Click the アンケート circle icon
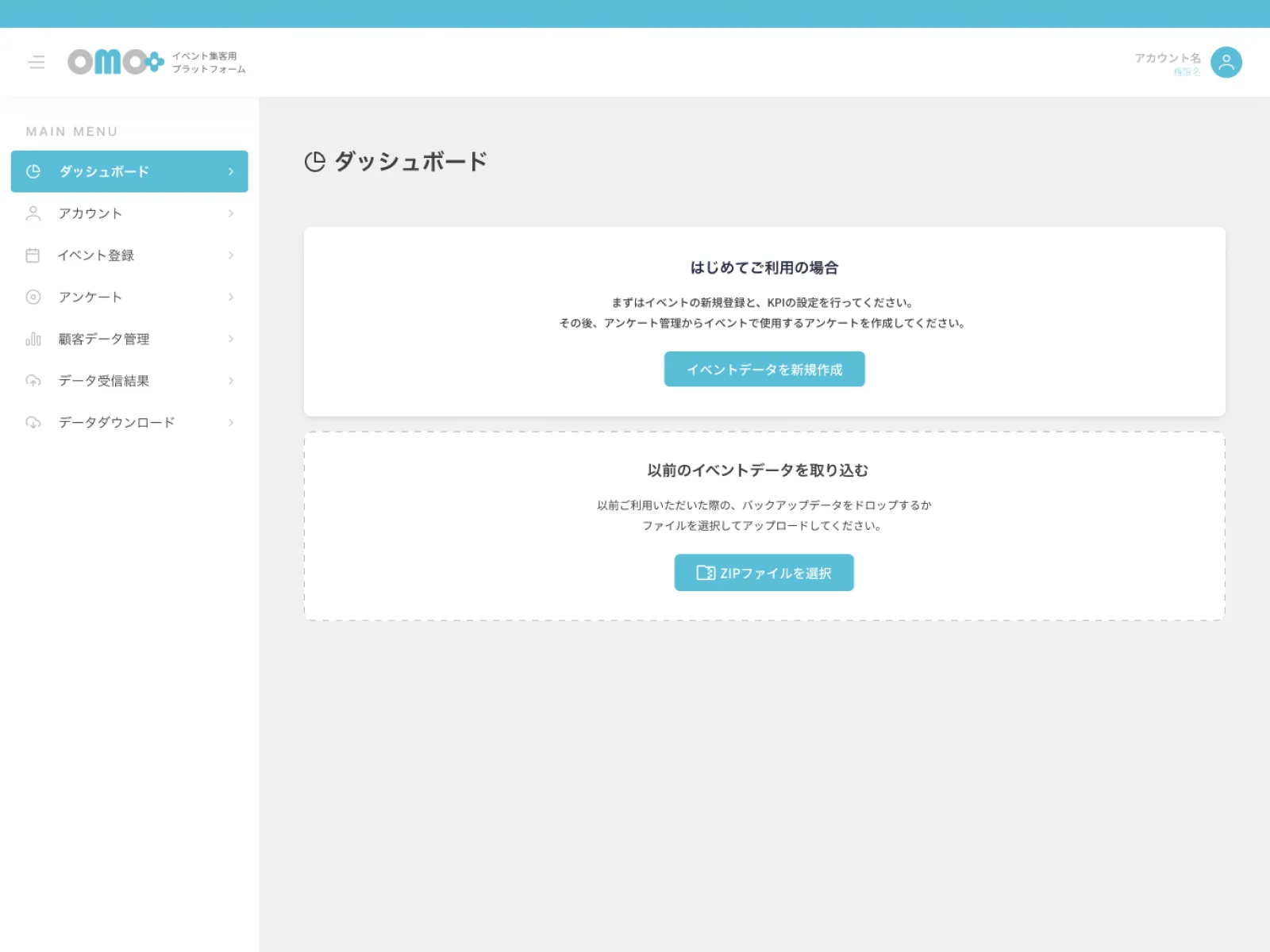 coord(33,297)
